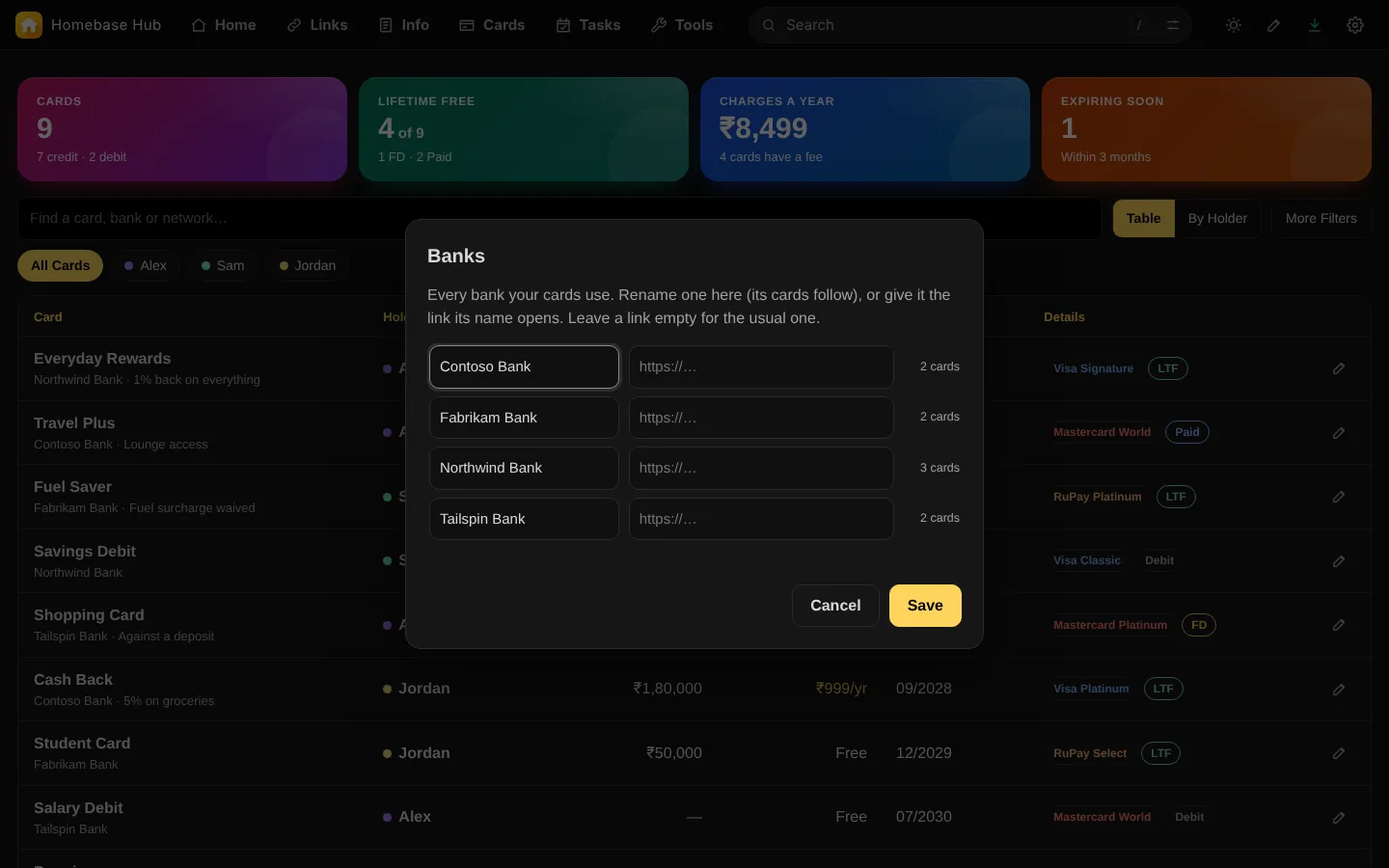Click the Find a card, bank or network field
Screen dimensions: 1389x868
tap(559, 218)
